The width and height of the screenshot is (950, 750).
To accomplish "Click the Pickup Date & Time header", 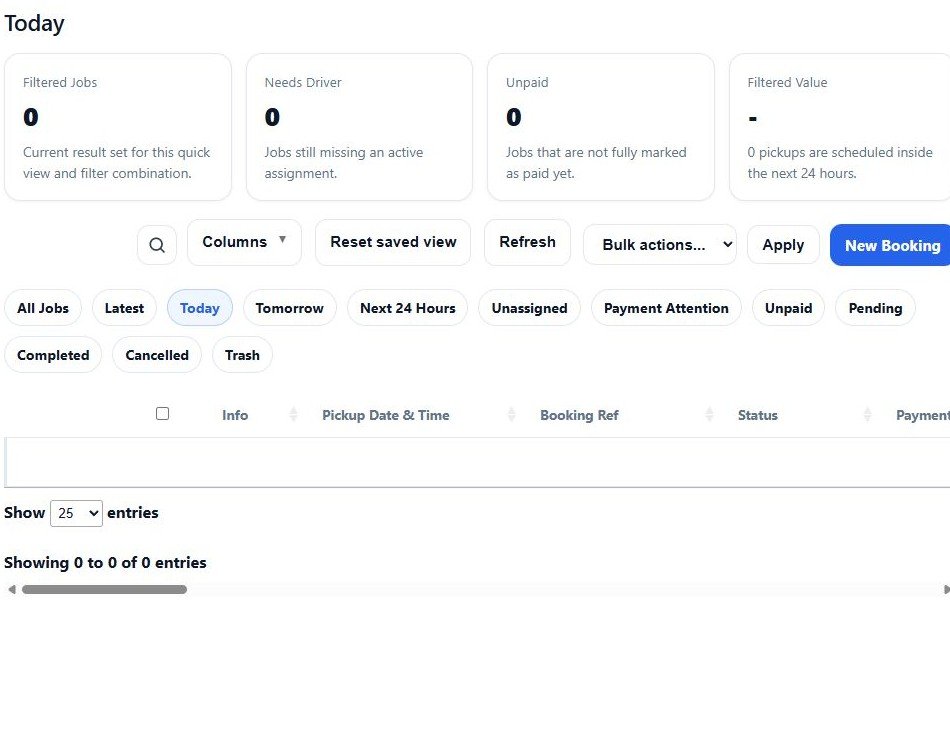I will point(386,415).
